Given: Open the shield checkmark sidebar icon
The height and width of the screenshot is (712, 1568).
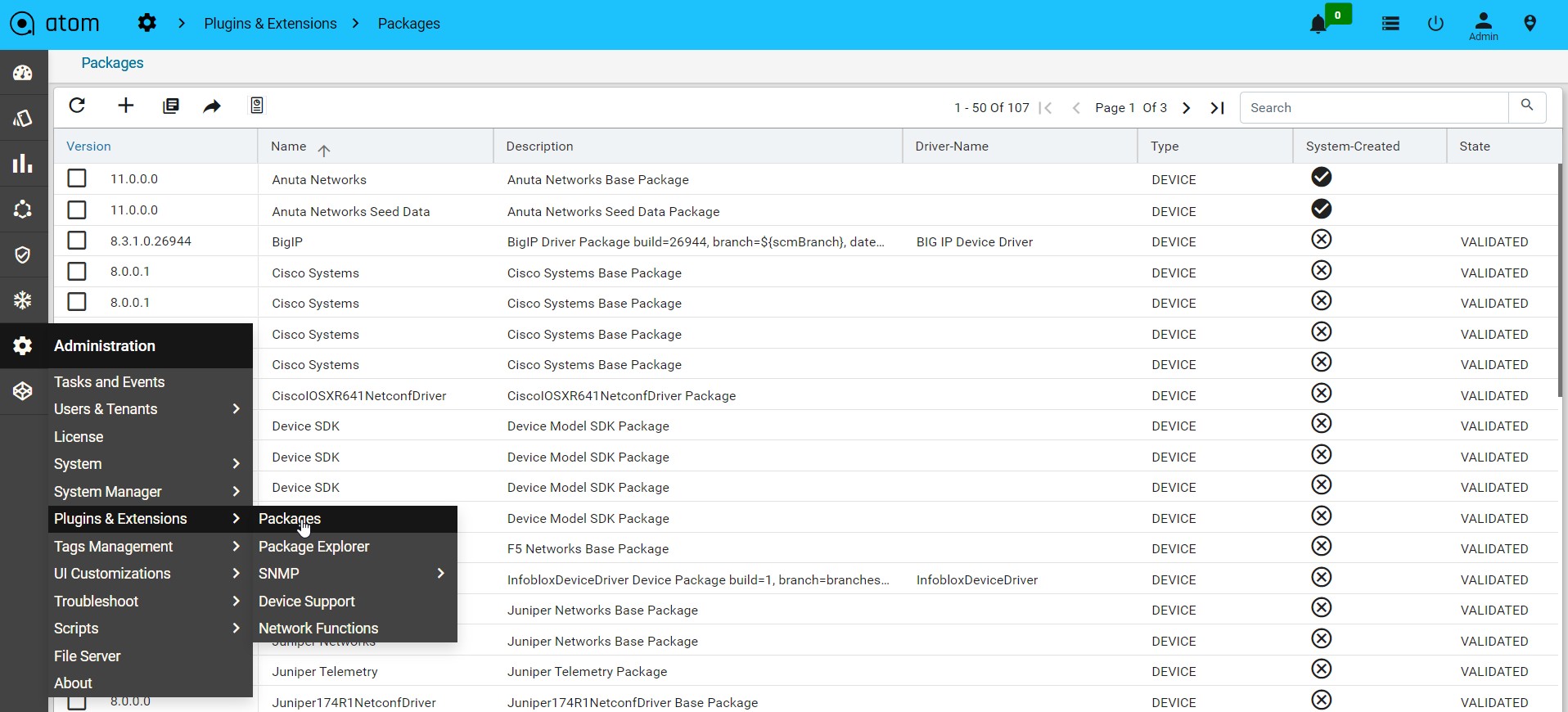Looking at the screenshot, I should point(23,255).
